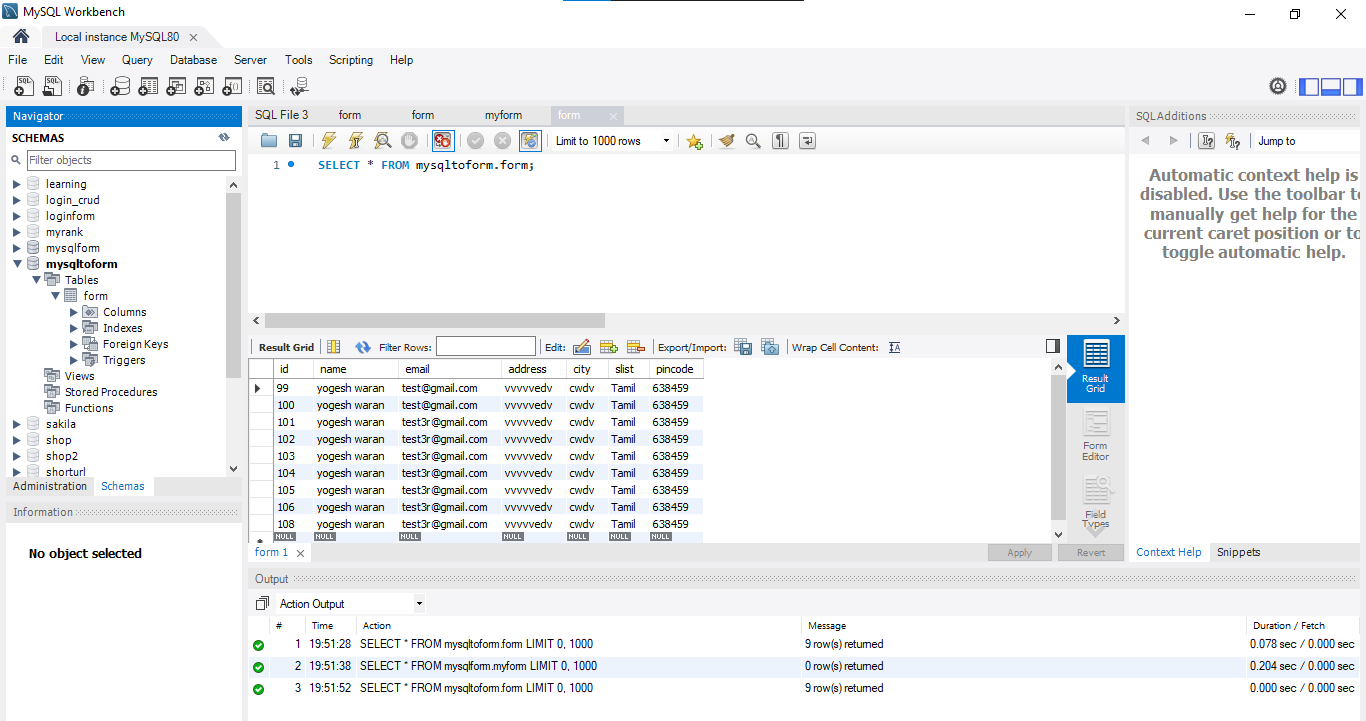This screenshot has height=721, width=1366.
Task: Toggle wrap cell content button
Action: tap(894, 347)
